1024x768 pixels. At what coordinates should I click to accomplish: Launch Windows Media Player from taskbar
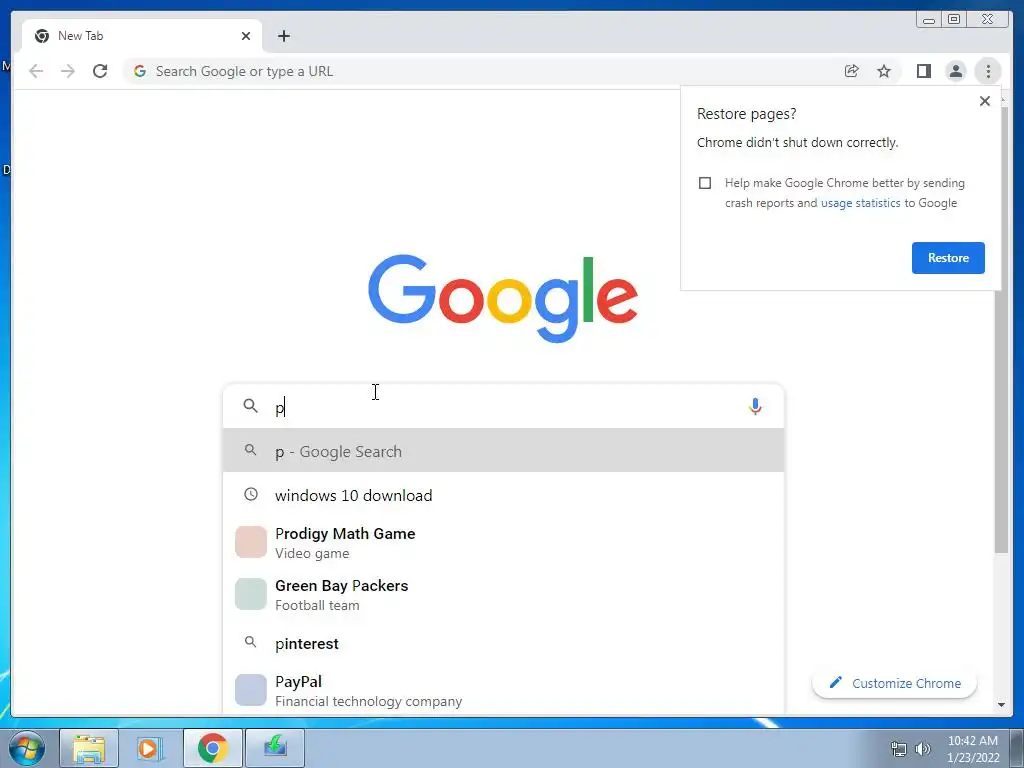click(x=150, y=748)
